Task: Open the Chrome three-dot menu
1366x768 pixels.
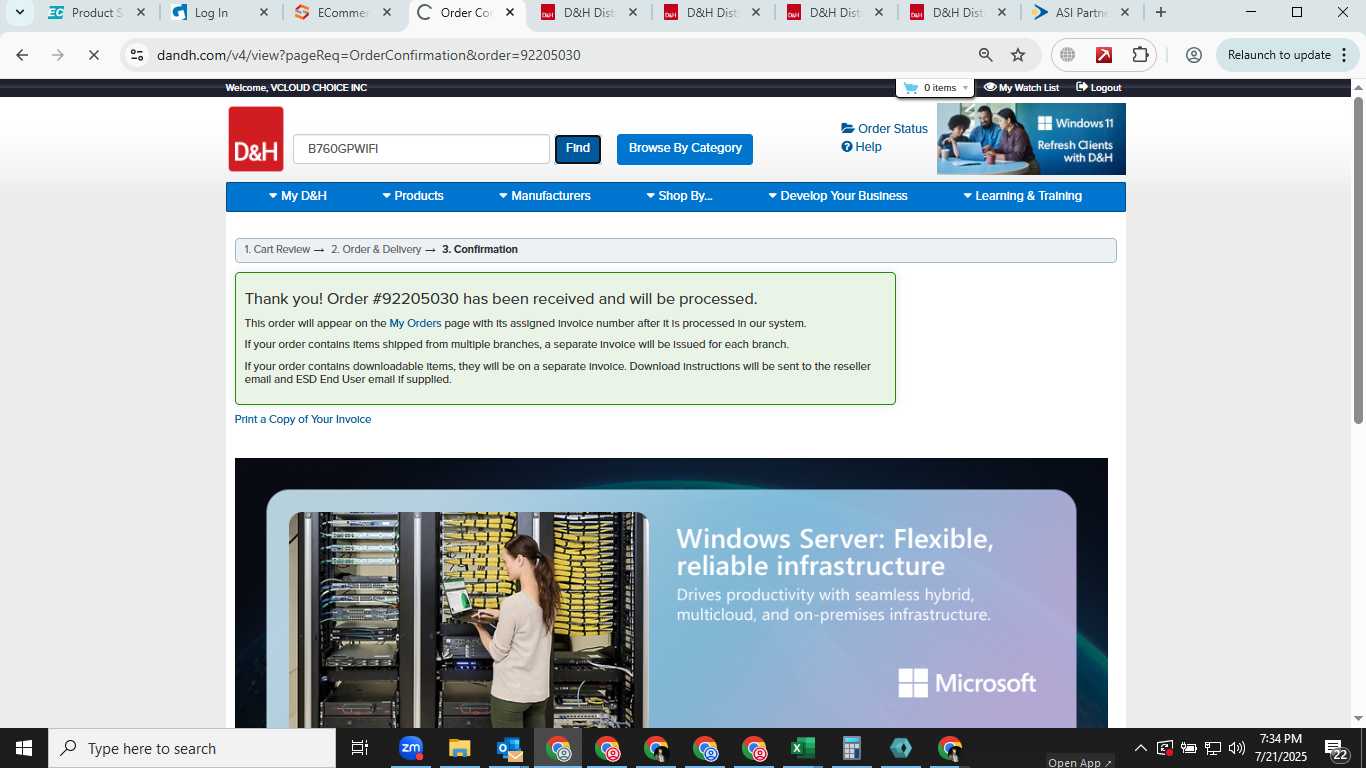Action: point(1342,55)
